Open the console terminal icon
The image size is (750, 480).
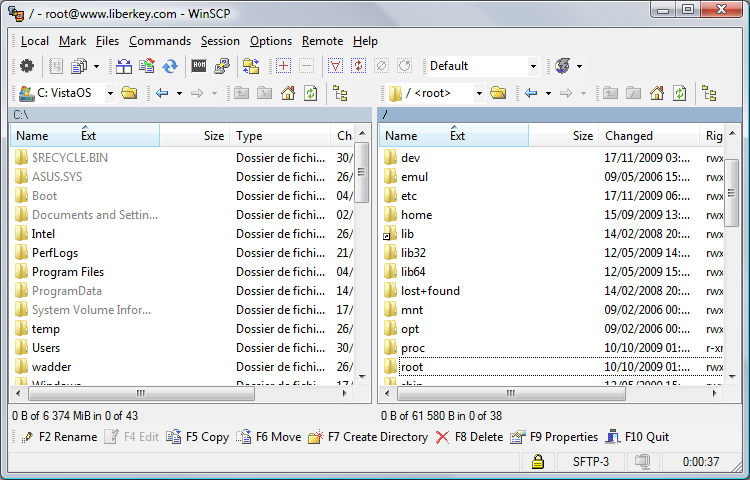pos(198,66)
